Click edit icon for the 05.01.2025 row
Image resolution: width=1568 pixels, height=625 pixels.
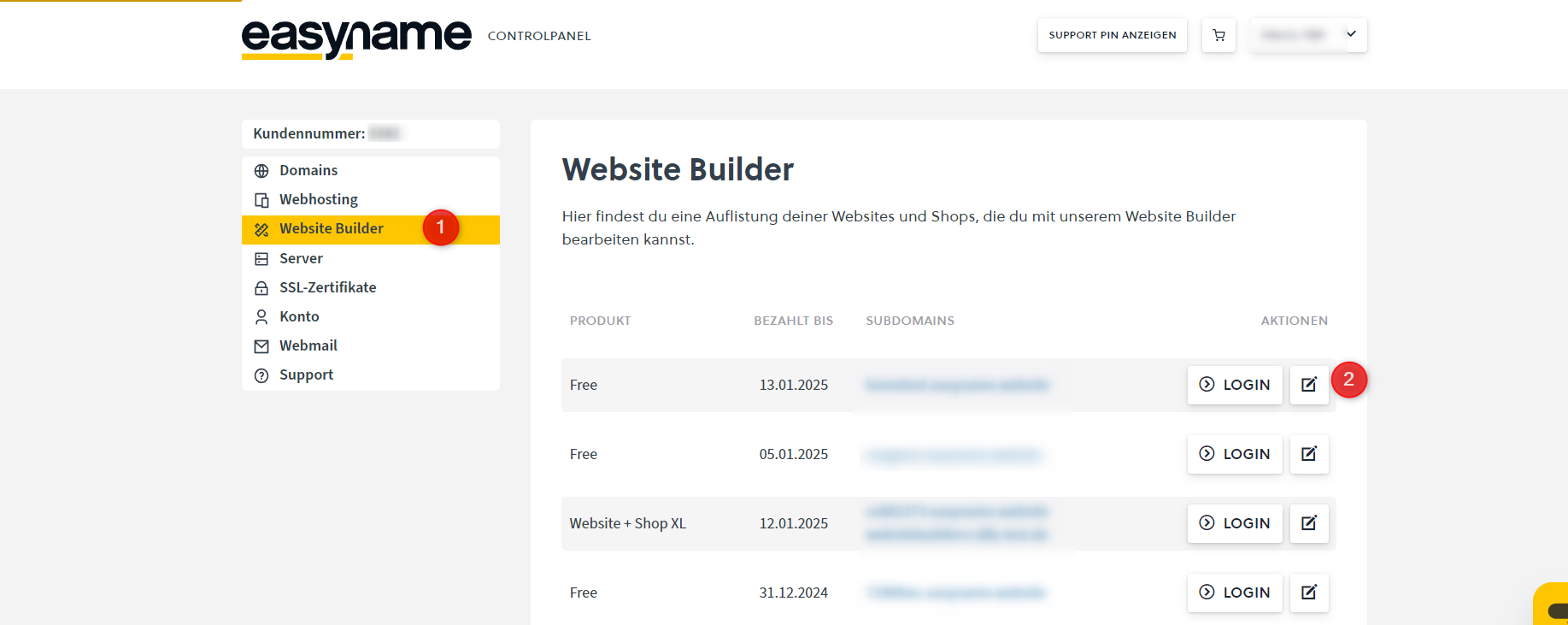[x=1308, y=454]
